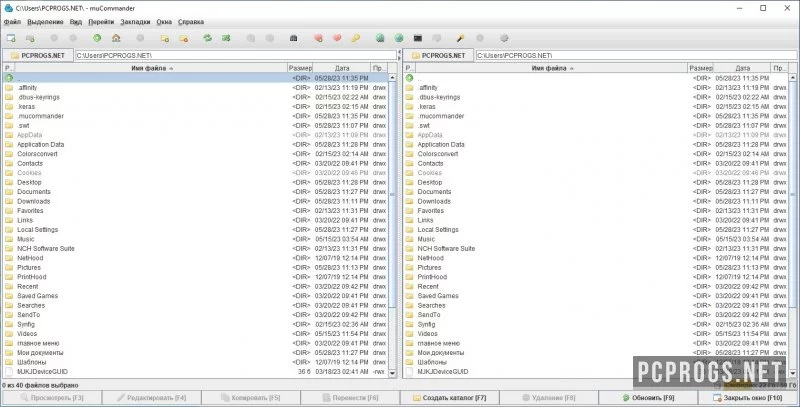Open the Окна menu

164,22
